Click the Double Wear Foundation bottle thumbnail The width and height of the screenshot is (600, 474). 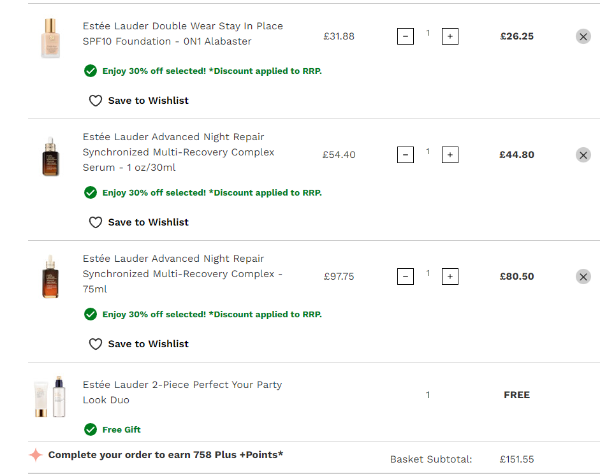(51, 38)
